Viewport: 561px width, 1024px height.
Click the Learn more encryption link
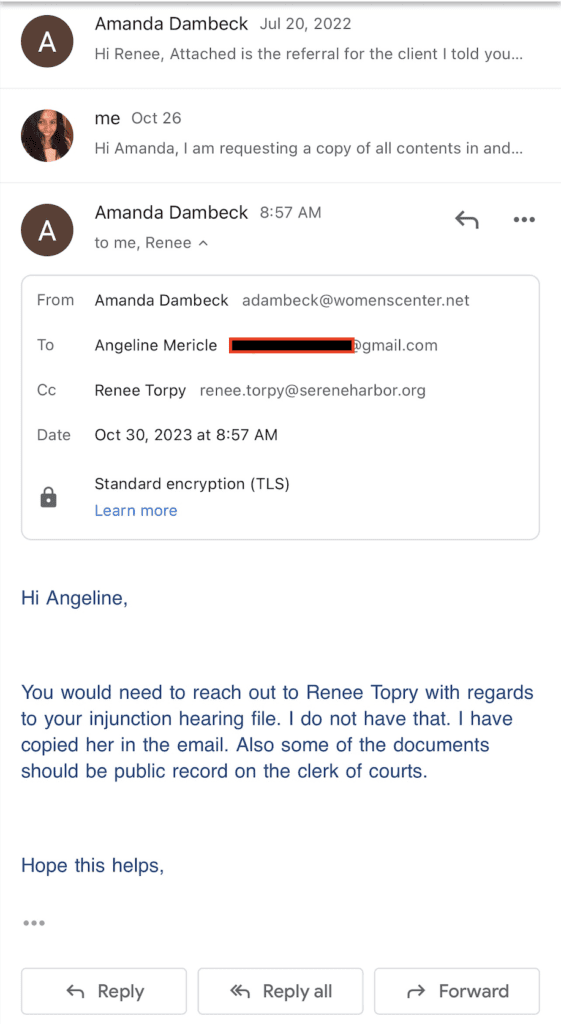(136, 511)
